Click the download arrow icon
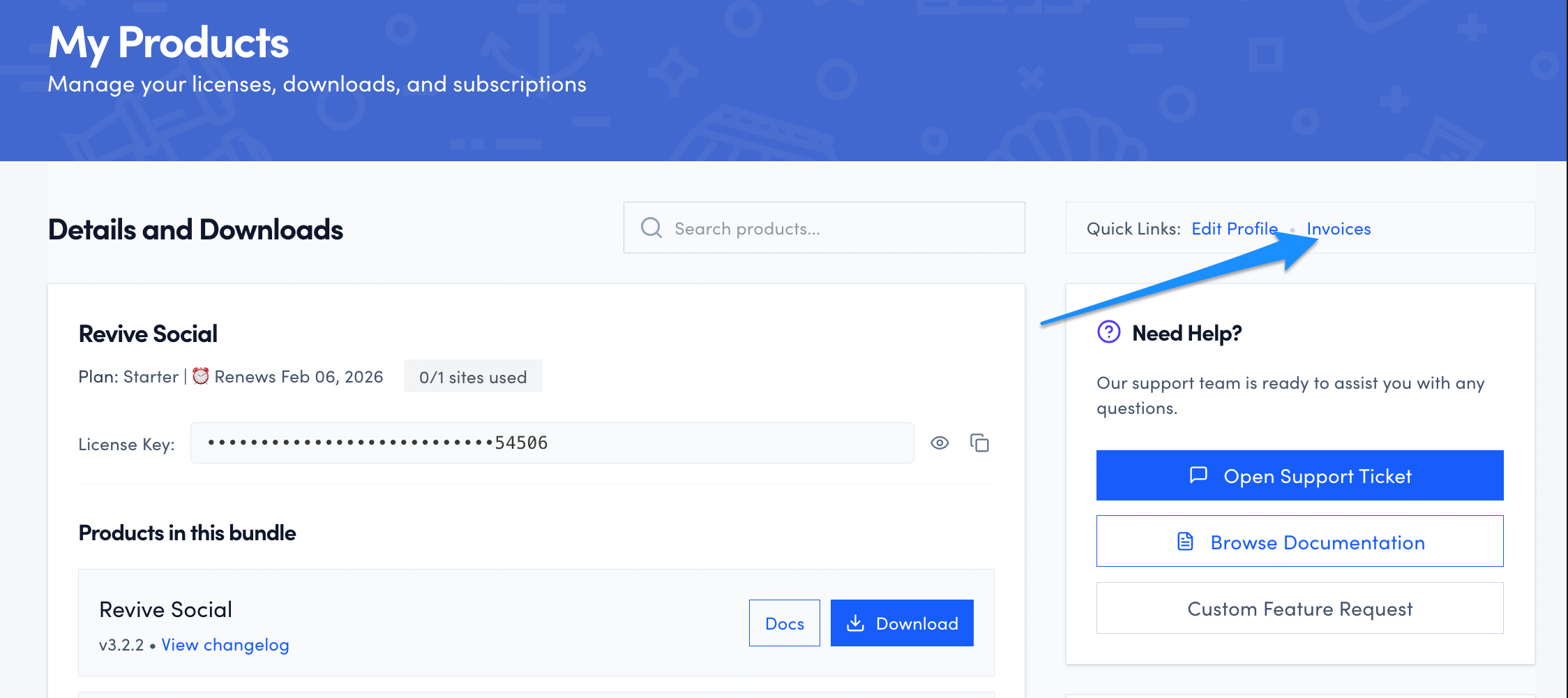Image resolution: width=1568 pixels, height=698 pixels. (x=855, y=623)
